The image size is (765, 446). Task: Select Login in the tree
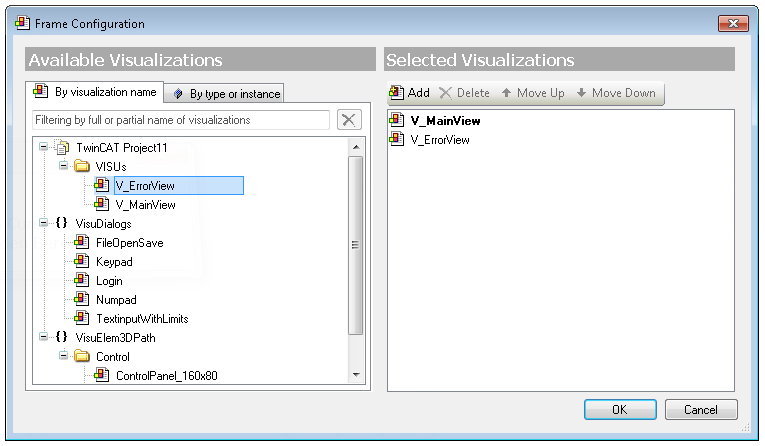coord(109,281)
